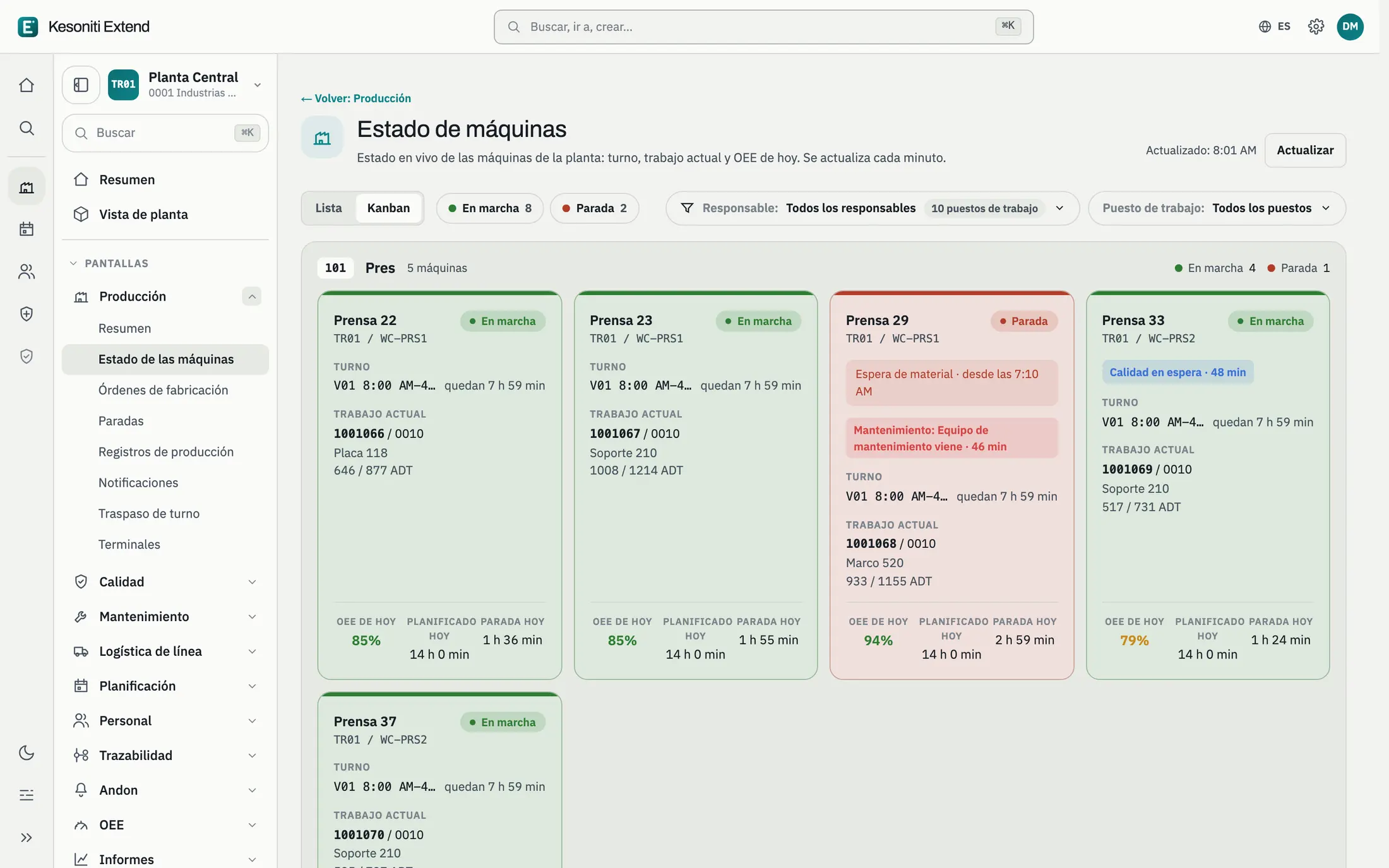Viewport: 1389px width, 868px height.
Task: Click the Estado de máquinas page icon
Action: (x=322, y=137)
